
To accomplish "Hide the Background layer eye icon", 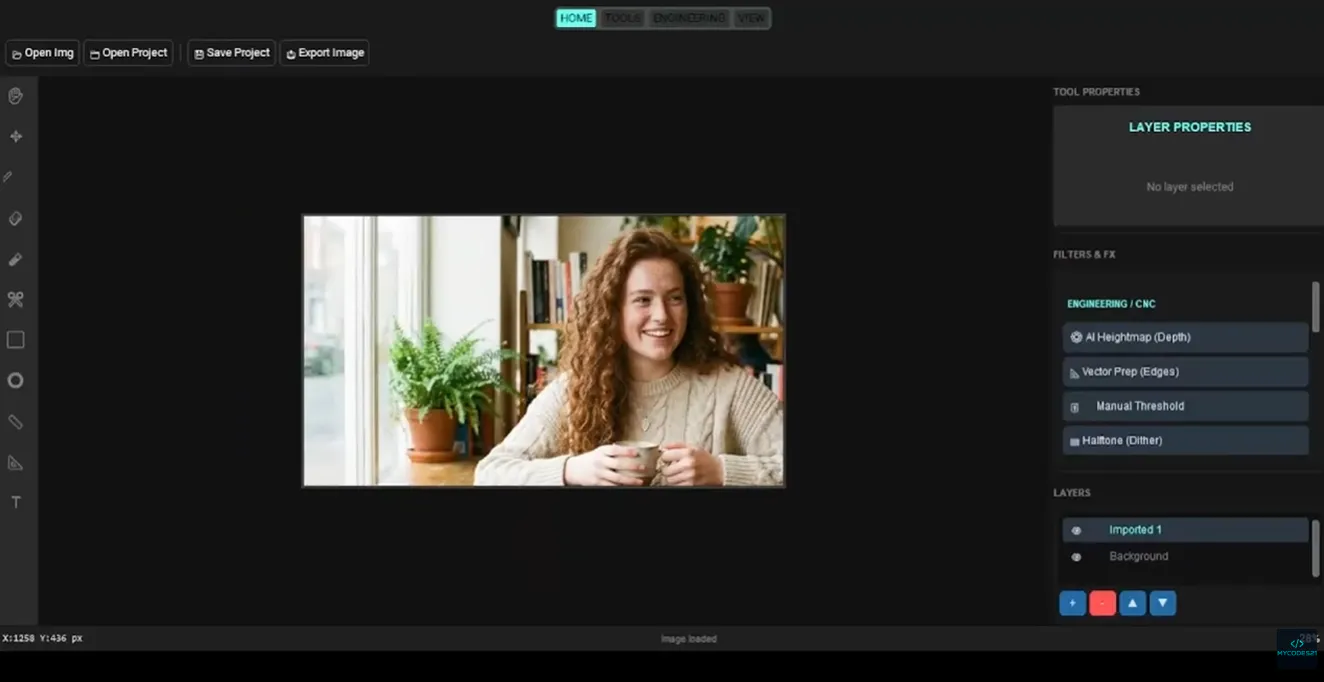I will pyautogui.click(x=1076, y=557).
